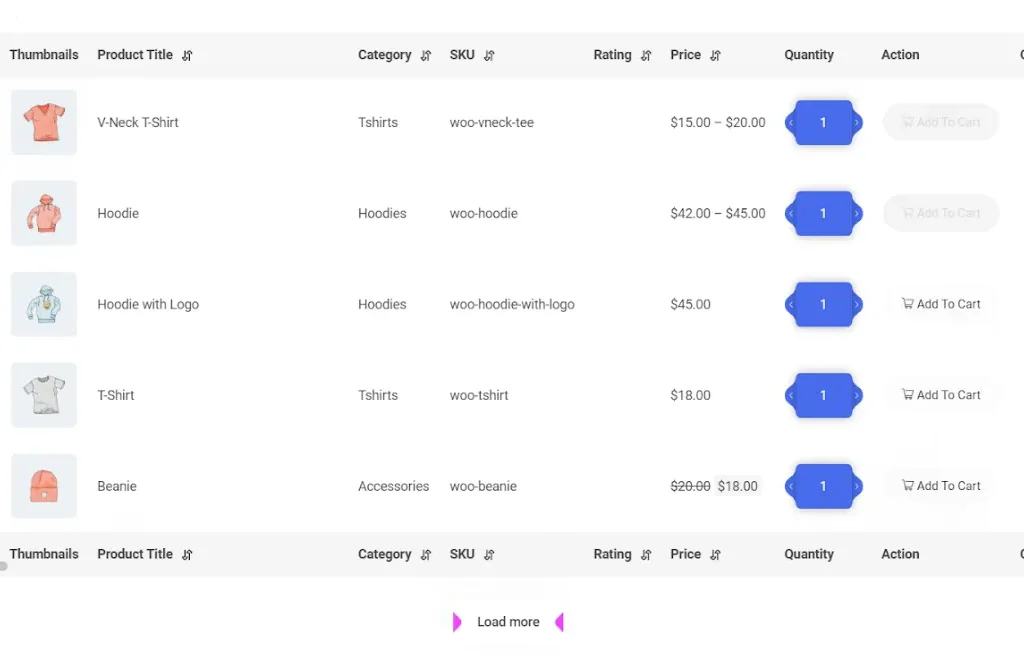Image resolution: width=1024 pixels, height=669 pixels.
Task: Select price $42.00 – $45.00
Action: [x=718, y=213]
